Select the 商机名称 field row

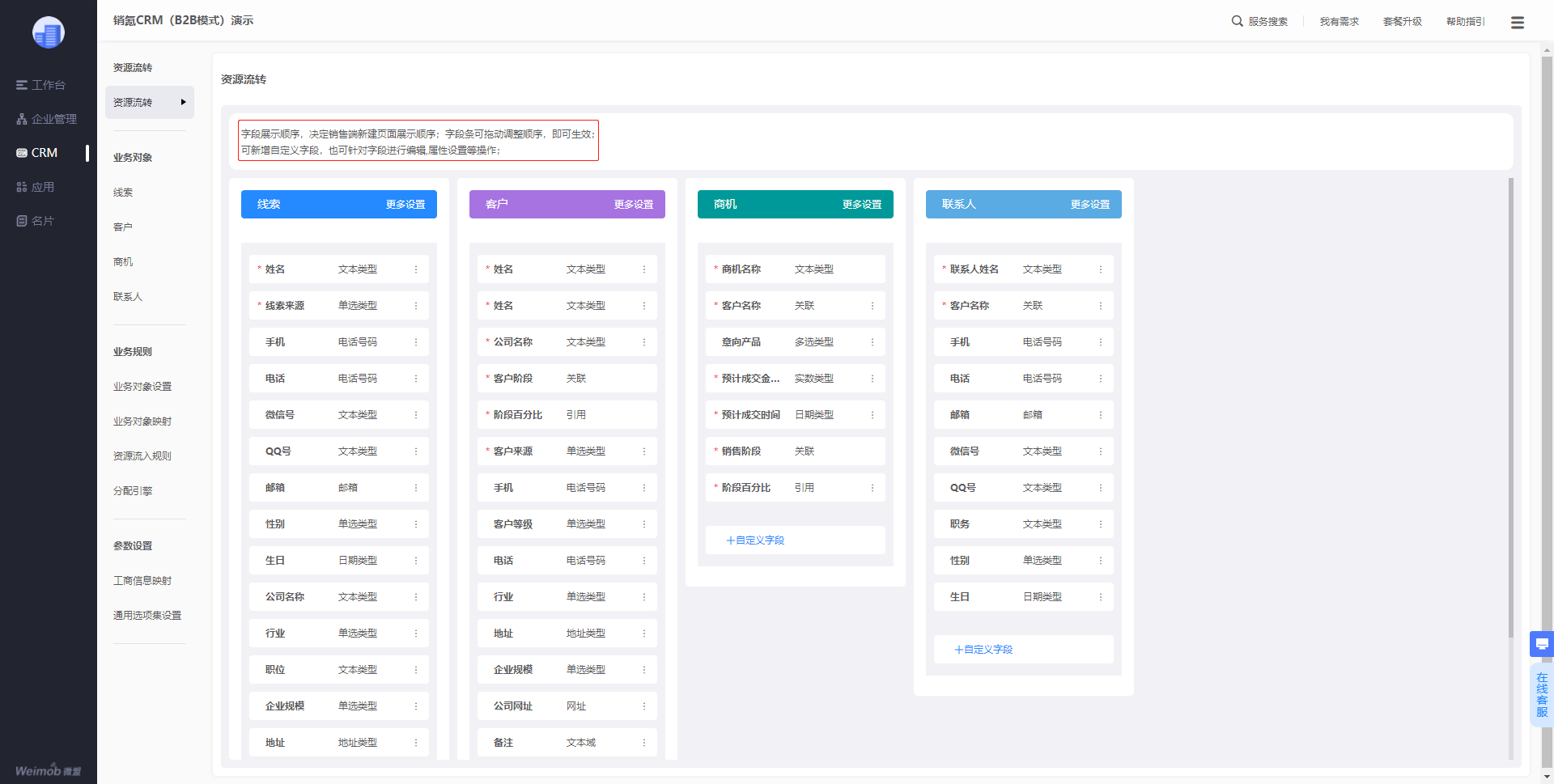(x=796, y=269)
